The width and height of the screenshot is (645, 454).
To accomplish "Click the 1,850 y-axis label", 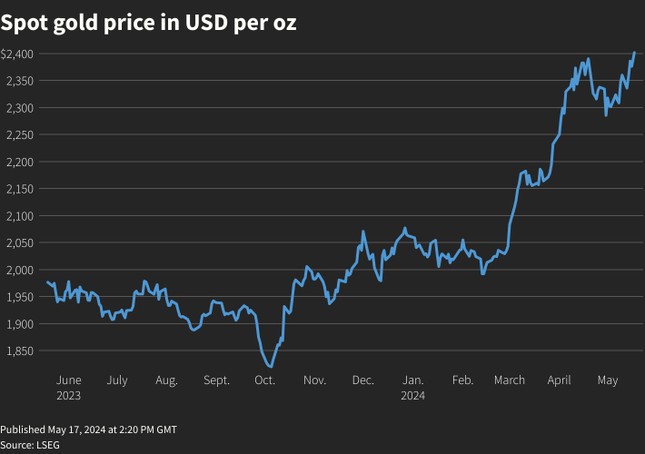I will click(x=20, y=351).
